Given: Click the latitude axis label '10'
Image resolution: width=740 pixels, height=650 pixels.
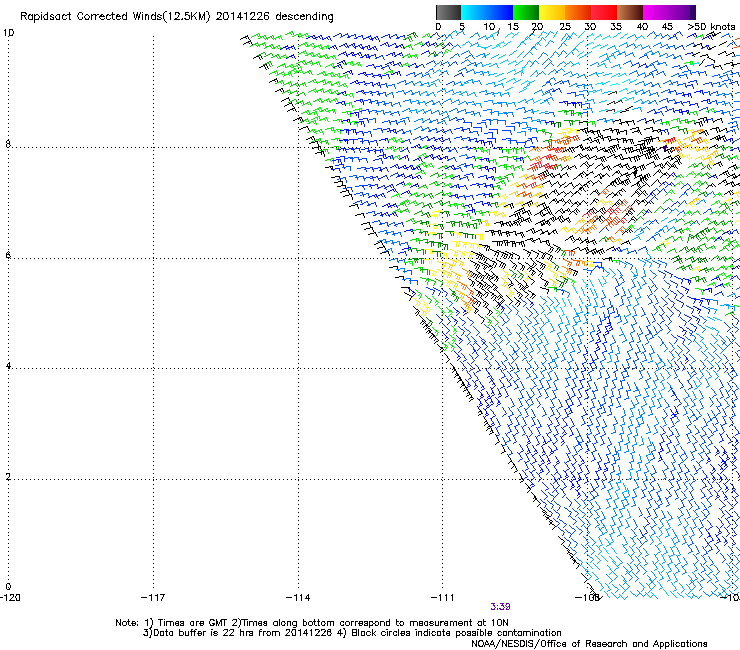Looking at the screenshot, I should tap(8, 33).
